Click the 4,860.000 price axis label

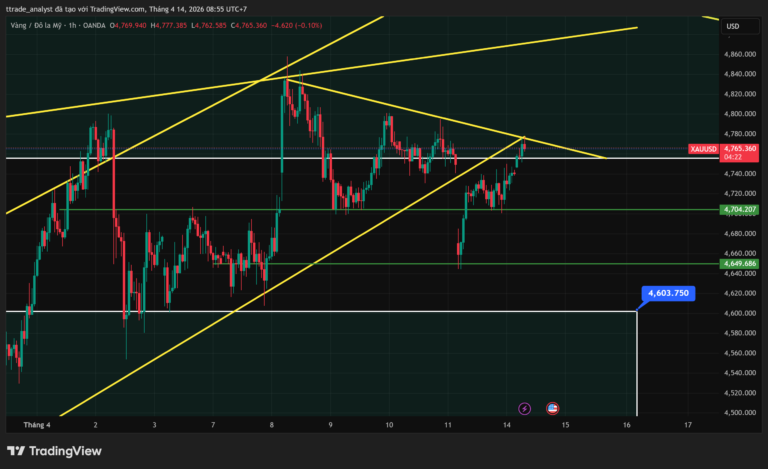(x=740, y=54)
